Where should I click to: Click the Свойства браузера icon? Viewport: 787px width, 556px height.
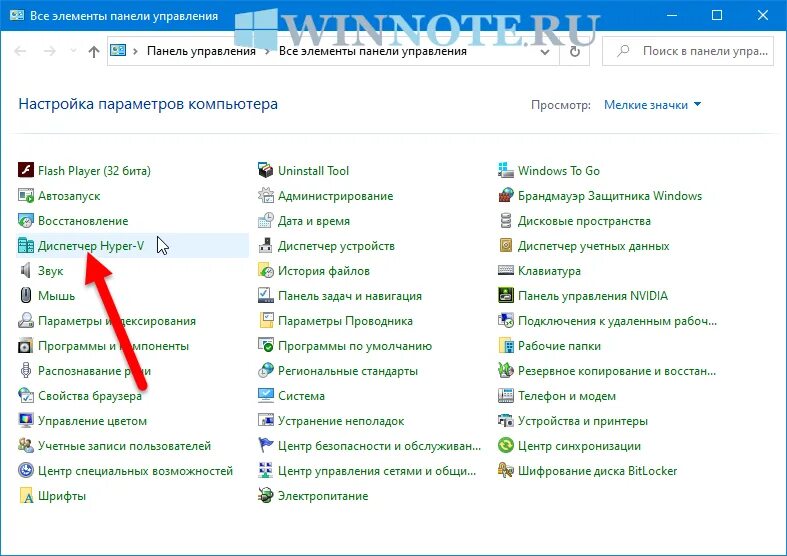pos(26,395)
